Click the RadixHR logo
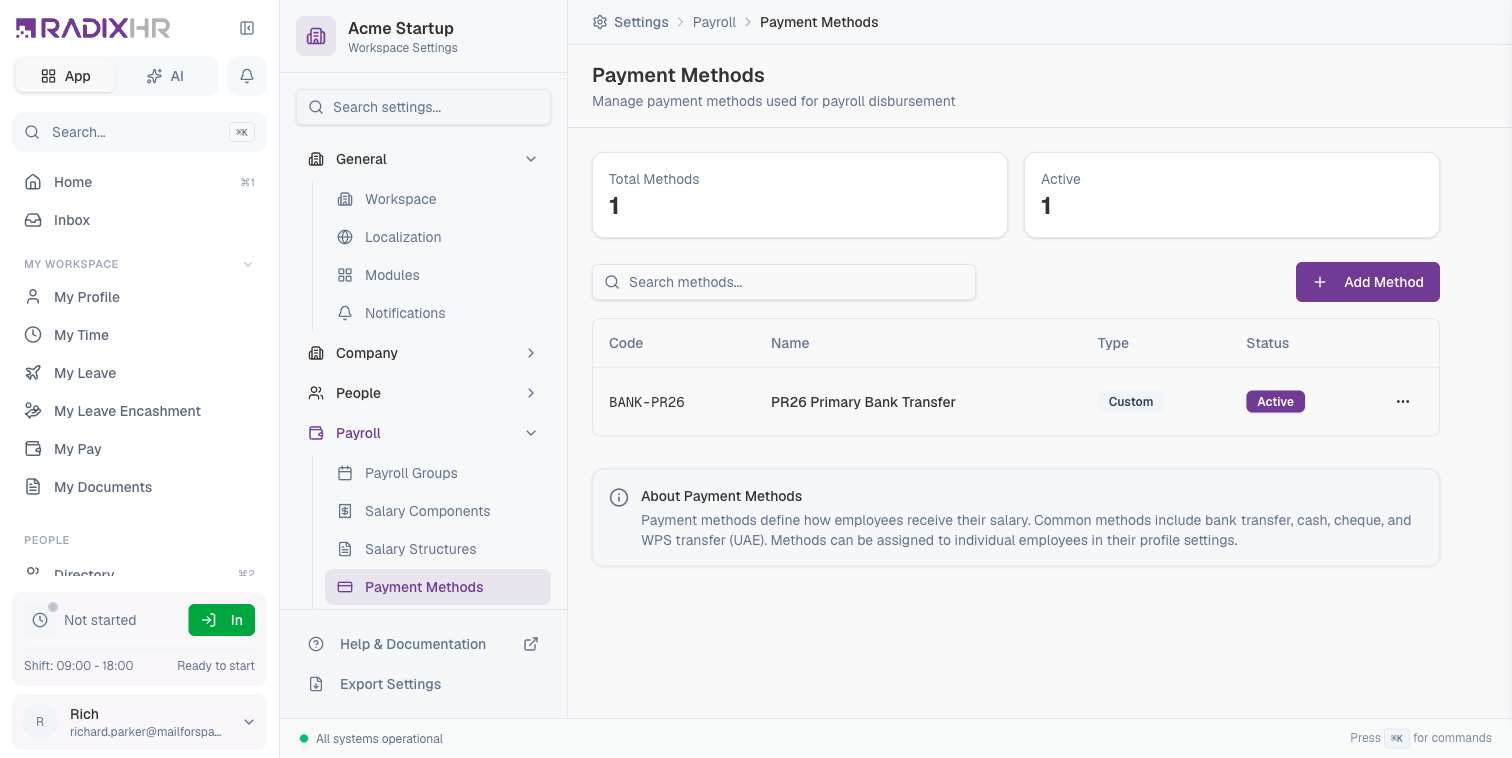This screenshot has width=1512, height=758. pyautogui.click(x=93, y=28)
